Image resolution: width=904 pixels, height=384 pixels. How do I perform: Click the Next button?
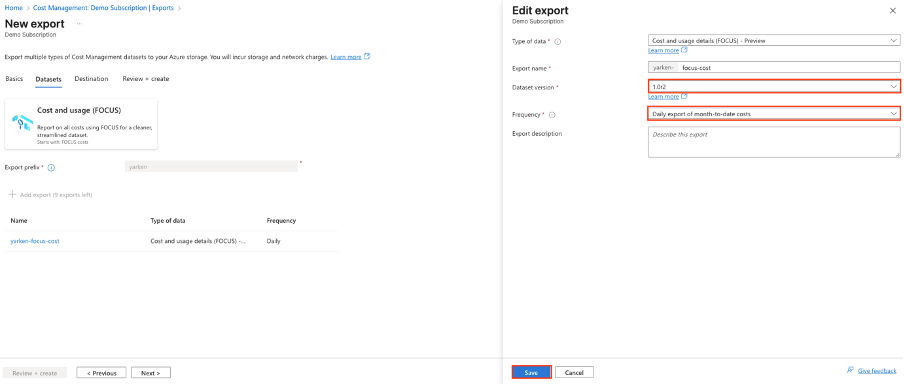click(150, 373)
